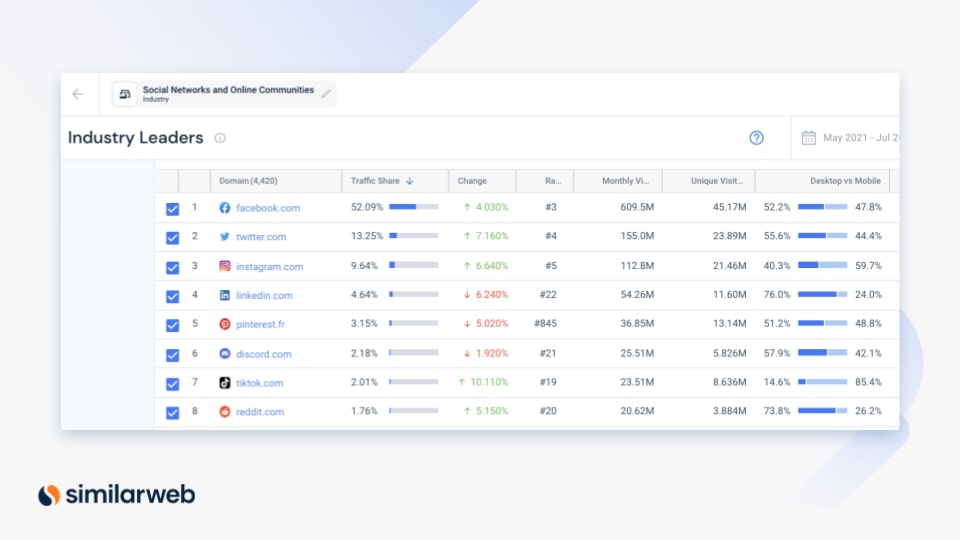
Task: Click the 52.09% traffic share value
Action: point(367,207)
